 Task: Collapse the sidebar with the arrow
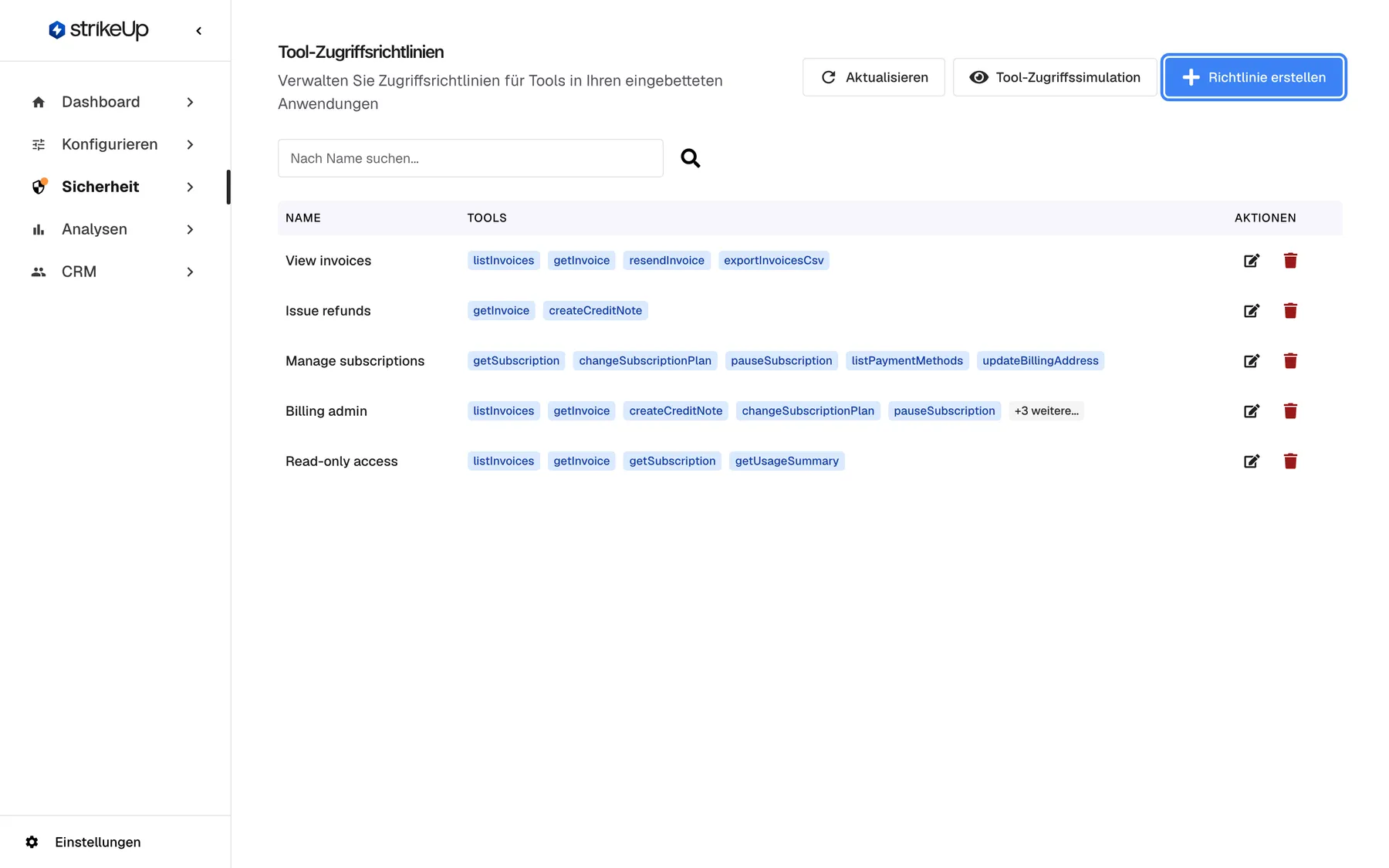point(199,31)
